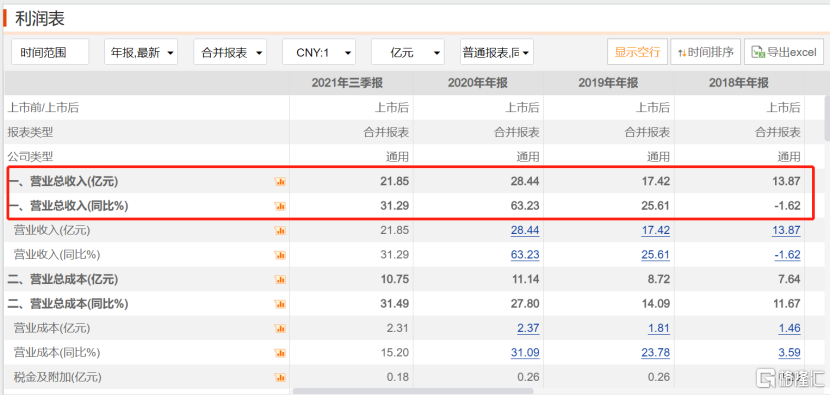The width and height of the screenshot is (831, 395).
Task: Click the 显示空行 button
Action: 637,52
